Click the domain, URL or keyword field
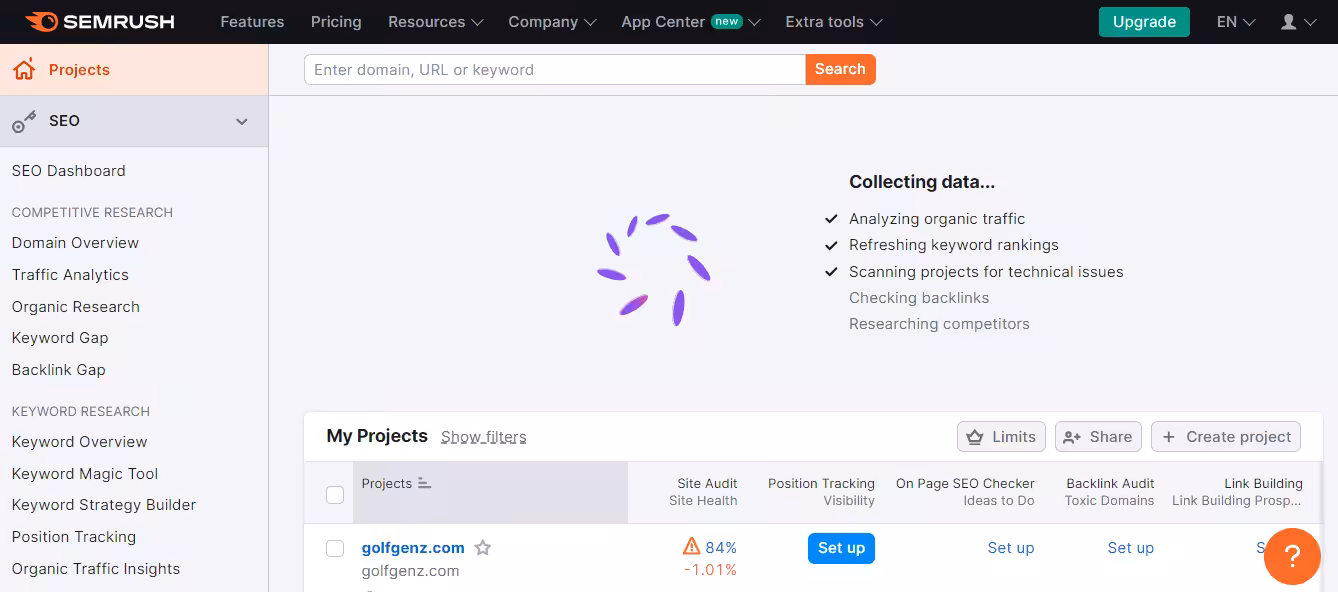The height and width of the screenshot is (592, 1338). tap(555, 70)
